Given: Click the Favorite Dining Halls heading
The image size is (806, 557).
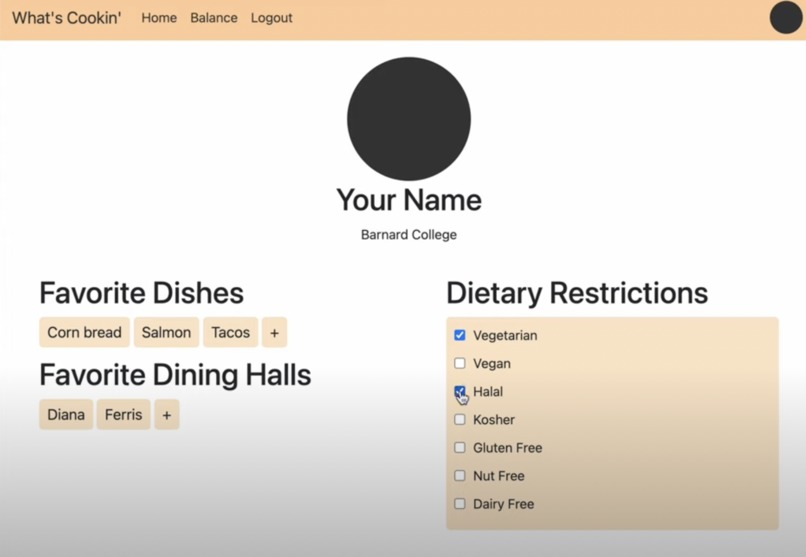Looking at the screenshot, I should 175,375.
